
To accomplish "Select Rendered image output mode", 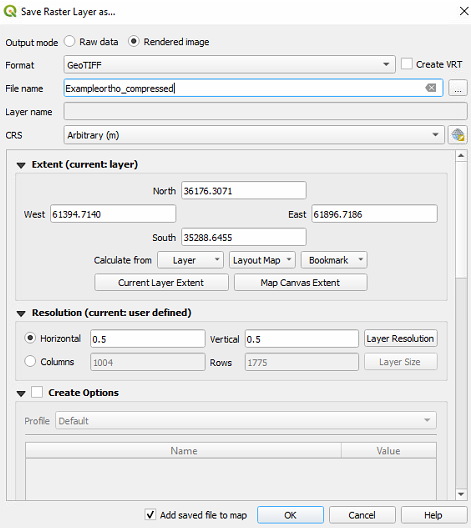I will (134, 41).
